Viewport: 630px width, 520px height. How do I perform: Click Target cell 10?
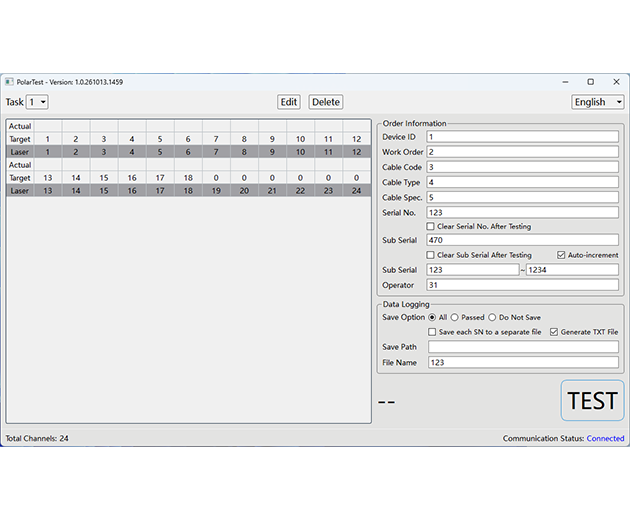click(x=301, y=139)
